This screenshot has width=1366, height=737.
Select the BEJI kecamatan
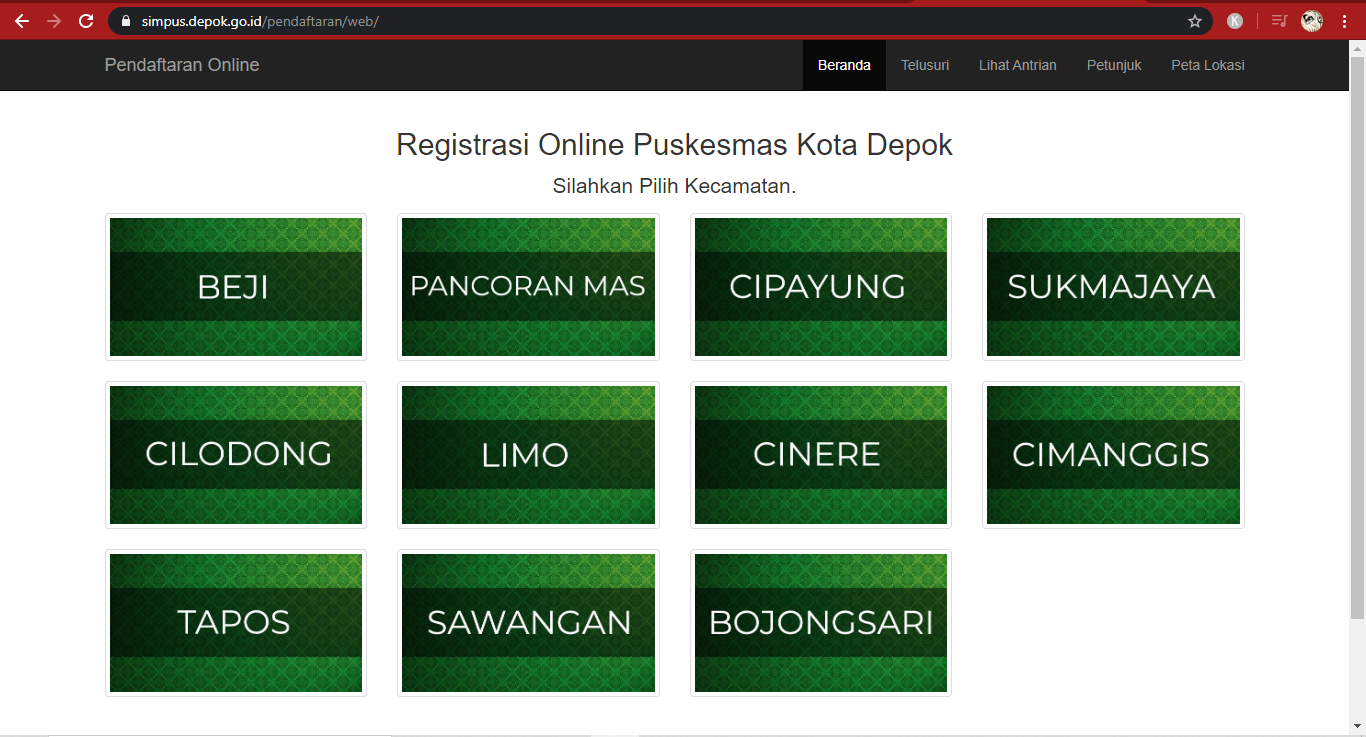pos(235,287)
